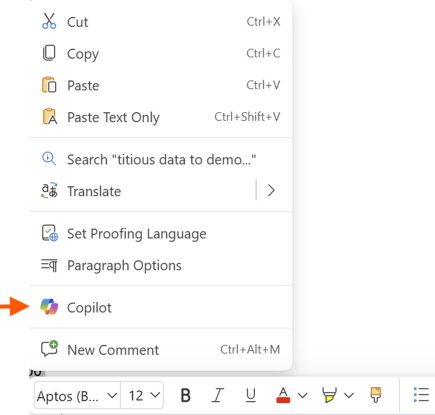Expand font color options arrow
Viewport: 435px width, 415px height.
coord(302,395)
